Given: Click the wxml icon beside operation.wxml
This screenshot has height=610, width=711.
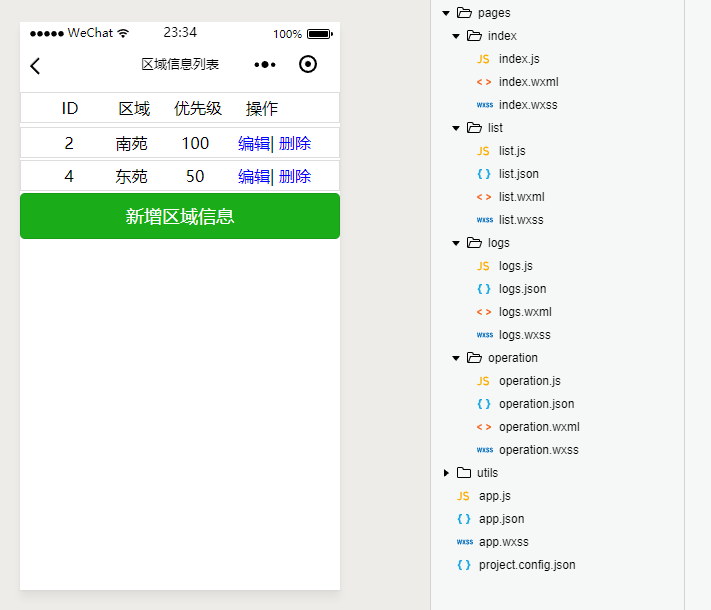Looking at the screenshot, I should 484,427.
